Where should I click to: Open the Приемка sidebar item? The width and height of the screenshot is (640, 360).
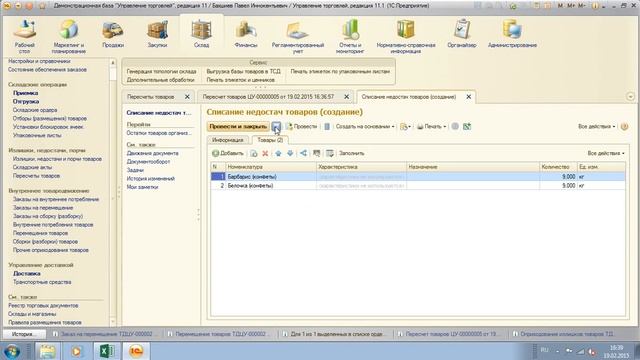pyautogui.click(x=25, y=93)
